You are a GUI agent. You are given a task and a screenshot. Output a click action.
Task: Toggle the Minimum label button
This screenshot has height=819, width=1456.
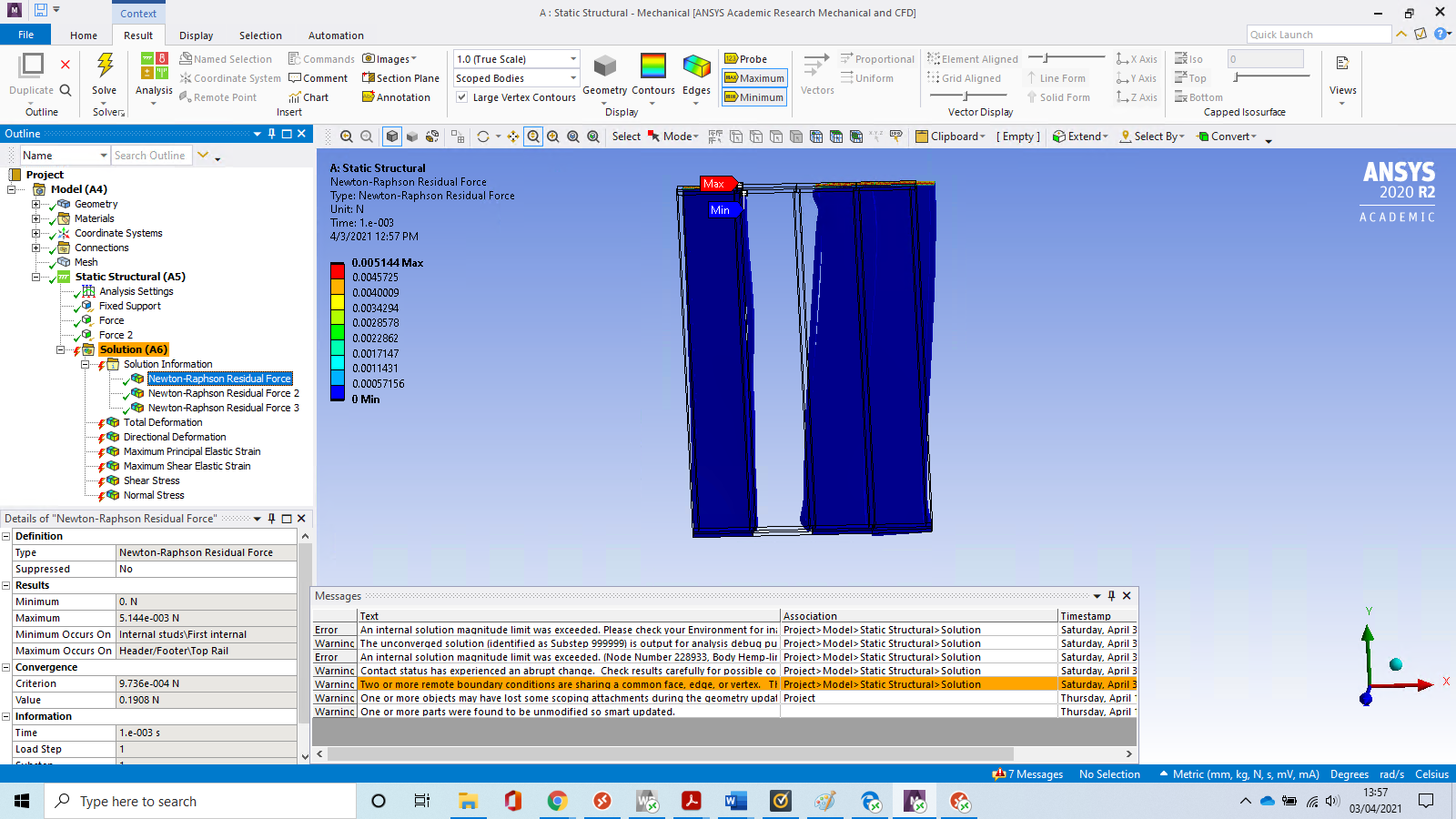click(753, 97)
